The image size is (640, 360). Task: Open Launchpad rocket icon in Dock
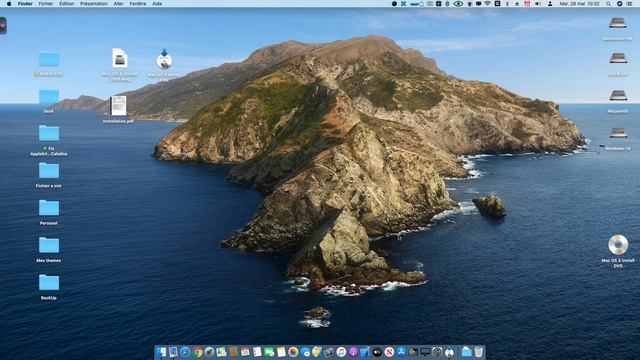(x=209, y=352)
